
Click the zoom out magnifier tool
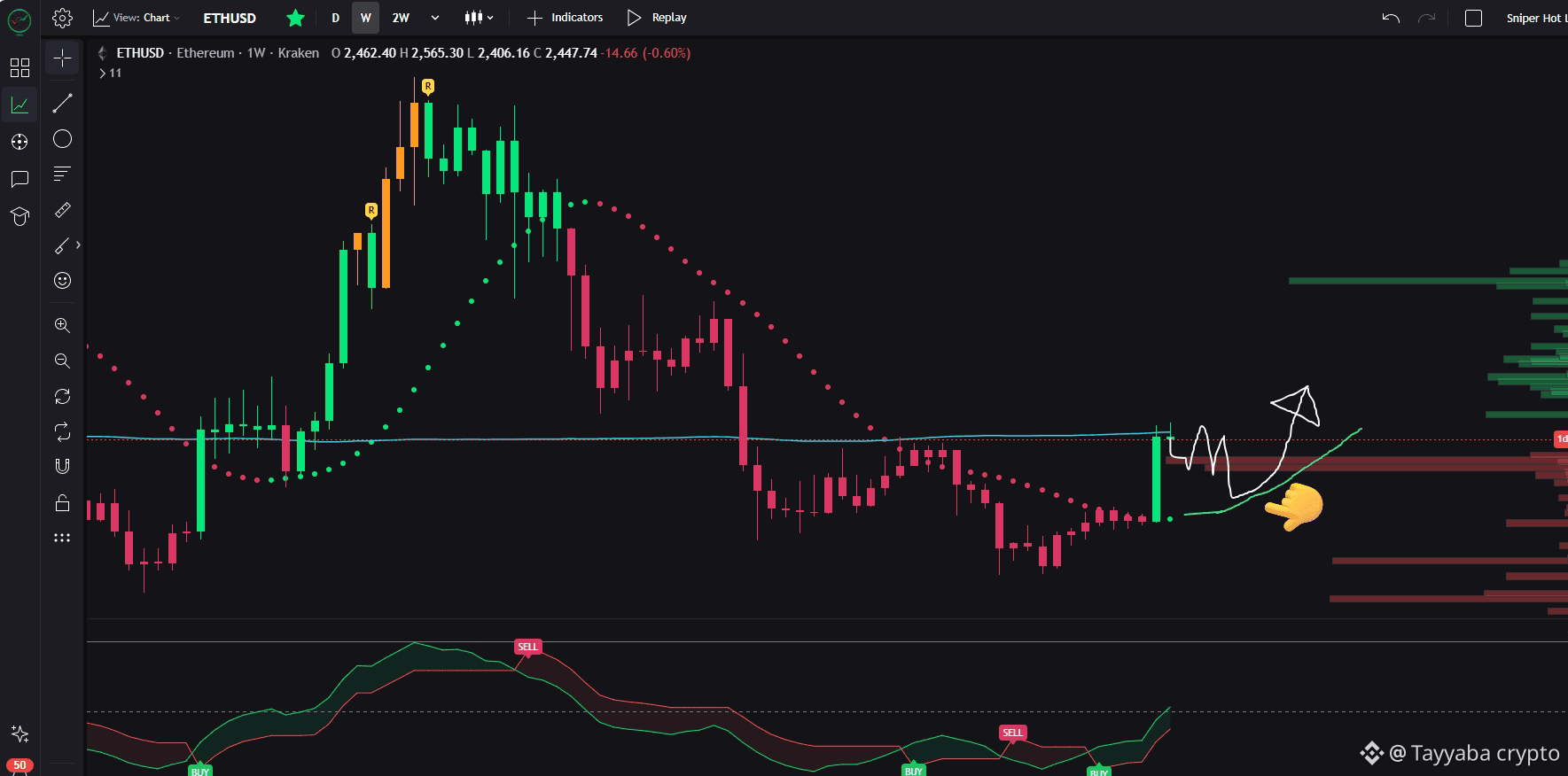coord(62,361)
